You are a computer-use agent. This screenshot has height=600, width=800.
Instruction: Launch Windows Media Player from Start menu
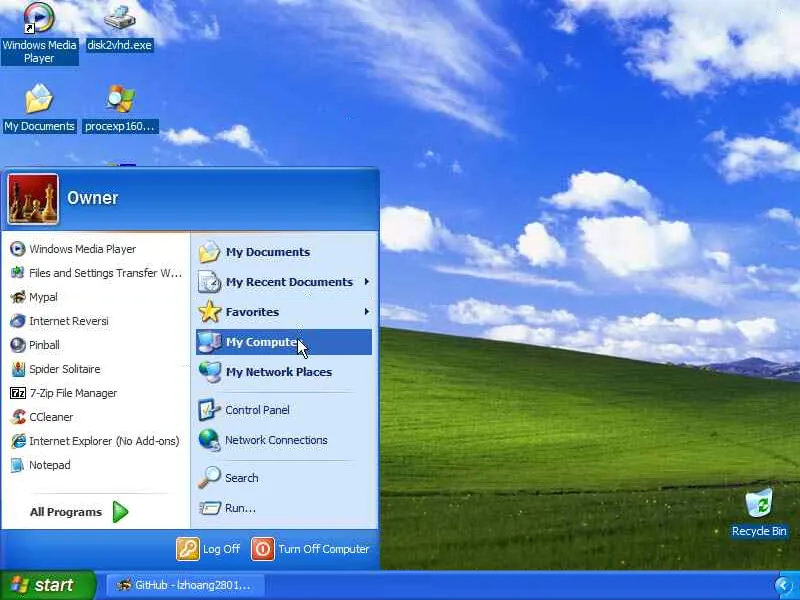click(x=95, y=249)
